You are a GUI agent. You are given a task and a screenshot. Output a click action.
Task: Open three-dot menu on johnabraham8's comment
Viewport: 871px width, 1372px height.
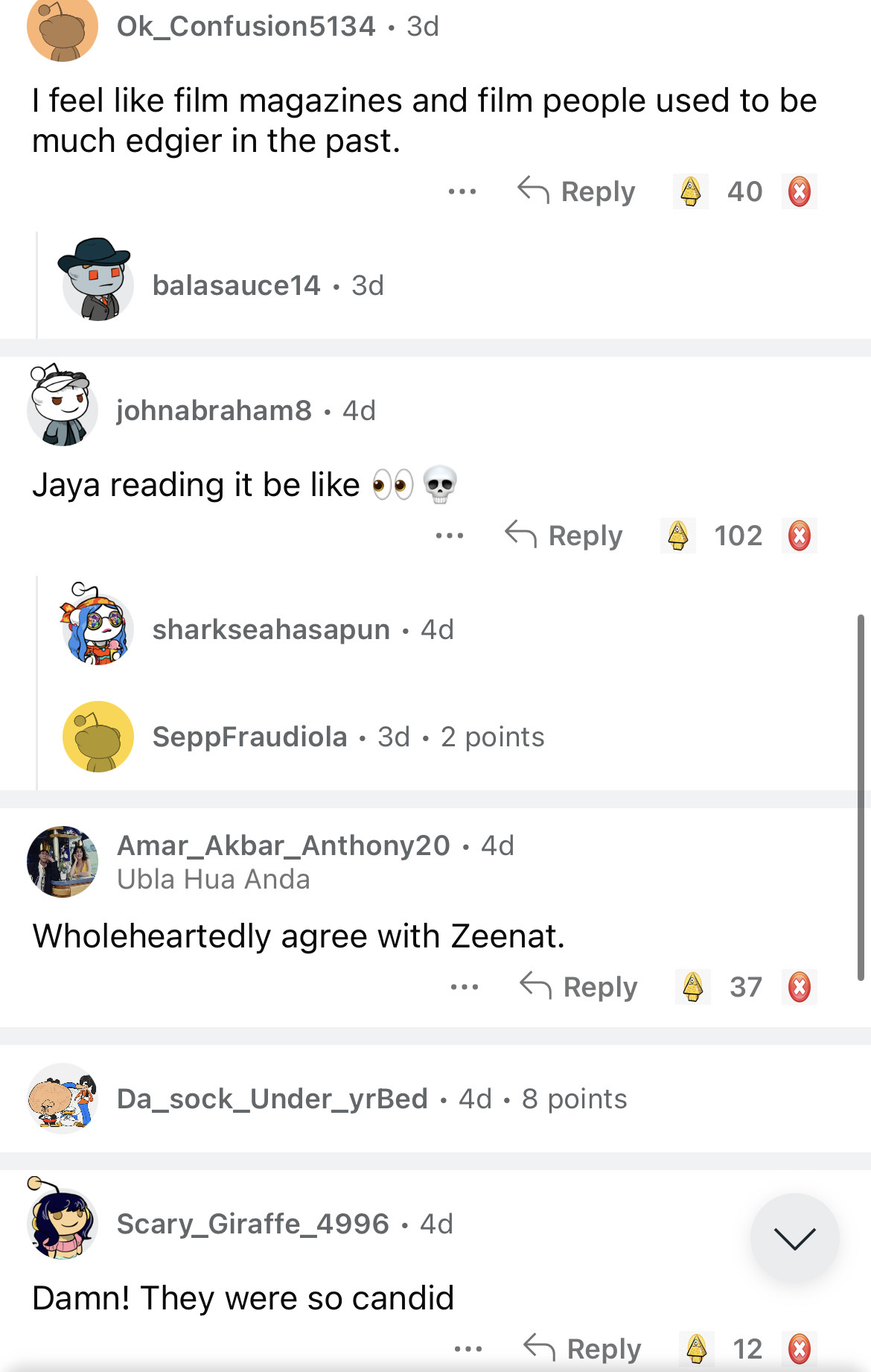coord(450,536)
